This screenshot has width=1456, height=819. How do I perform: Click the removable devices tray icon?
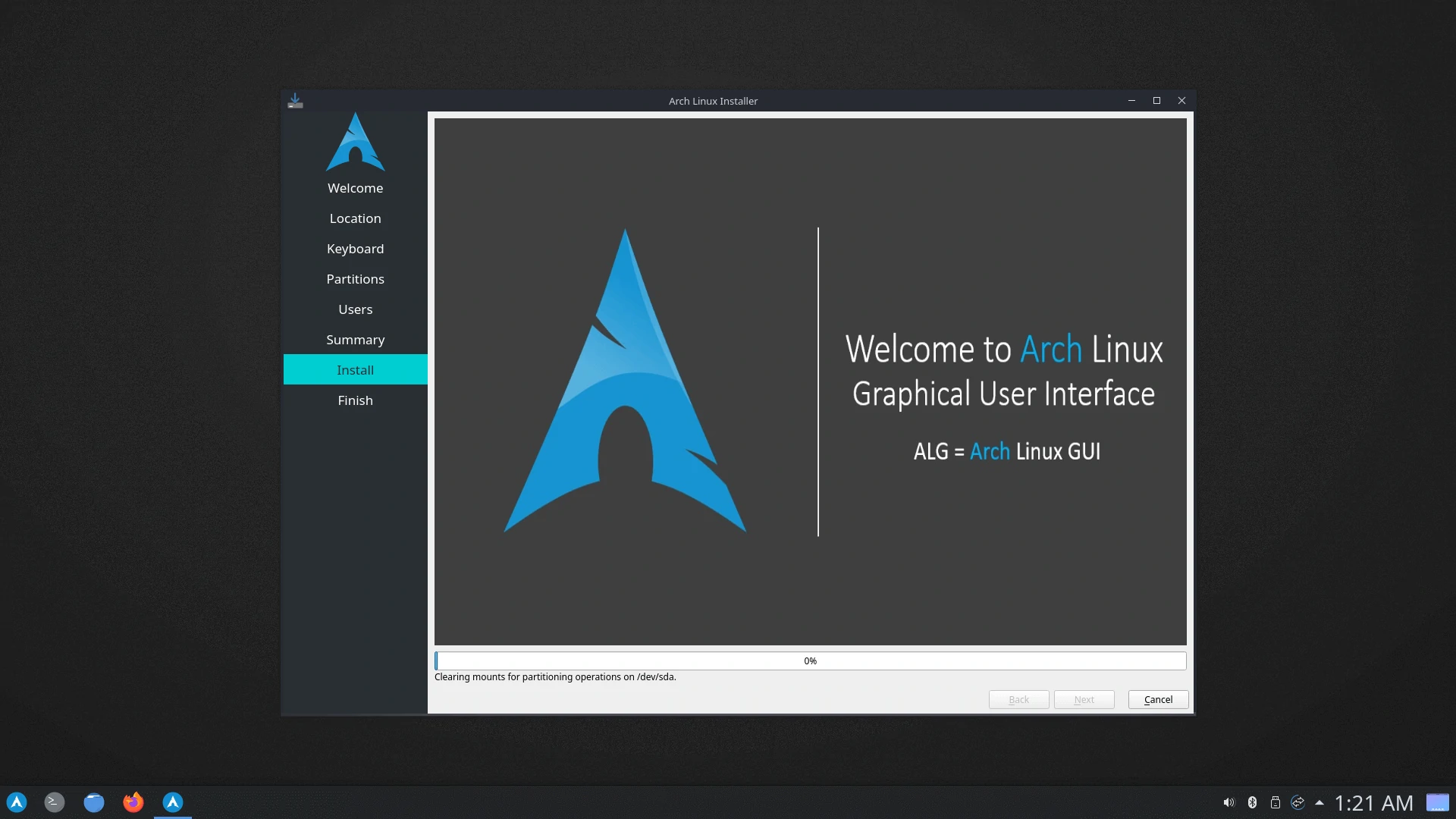(1276, 802)
